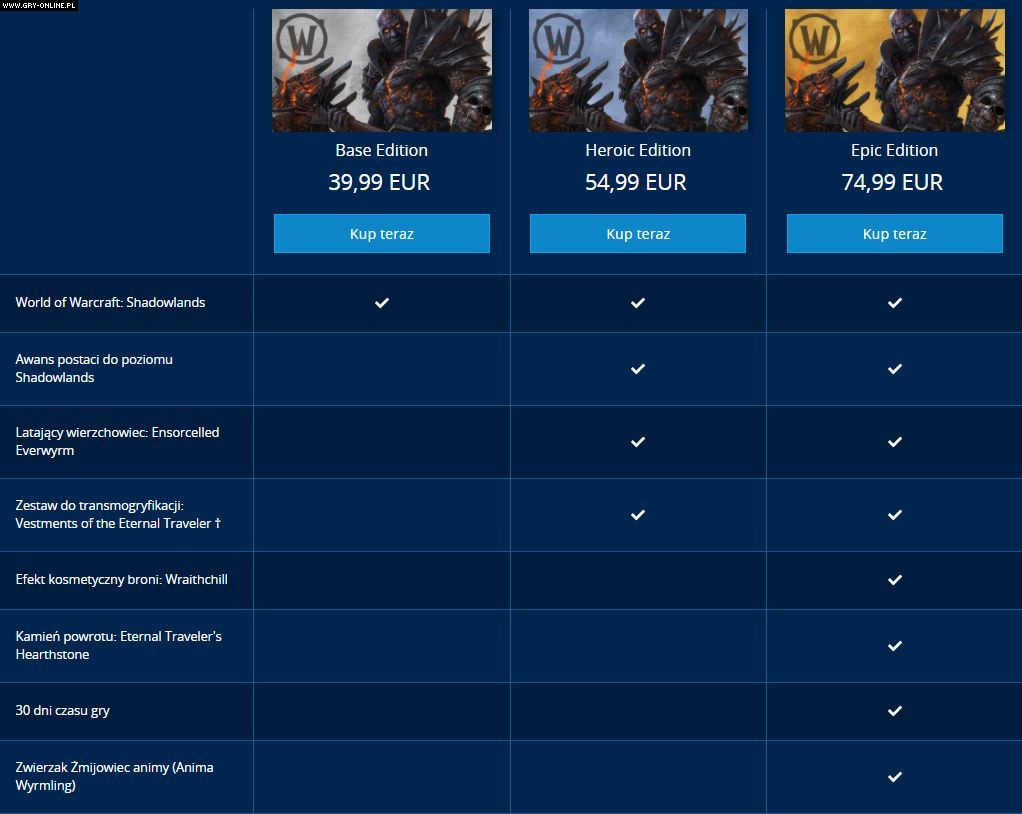
Task: Buy the Heroic Edition with Kup teraz
Action: point(638,234)
